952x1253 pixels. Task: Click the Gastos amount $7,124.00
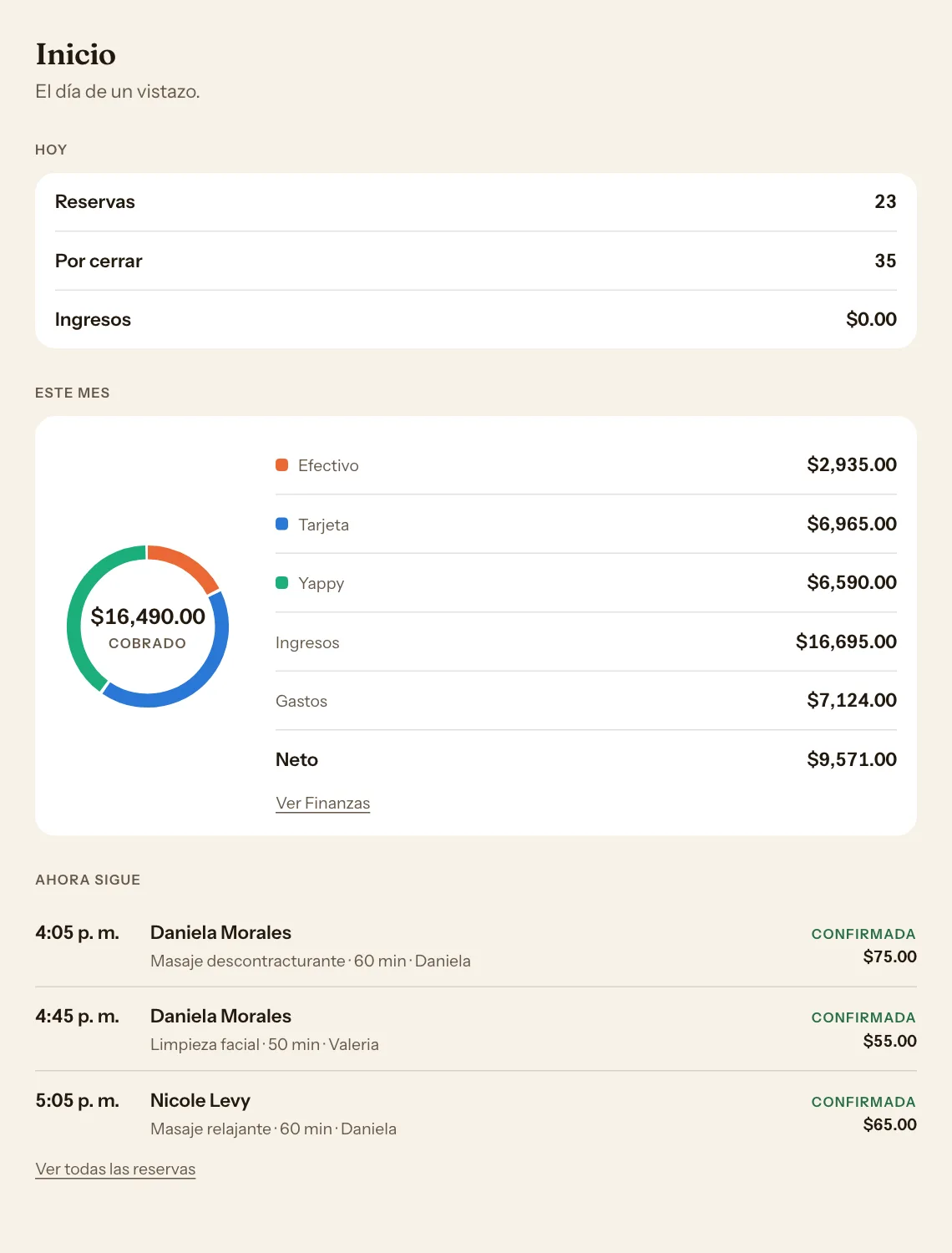coord(852,700)
